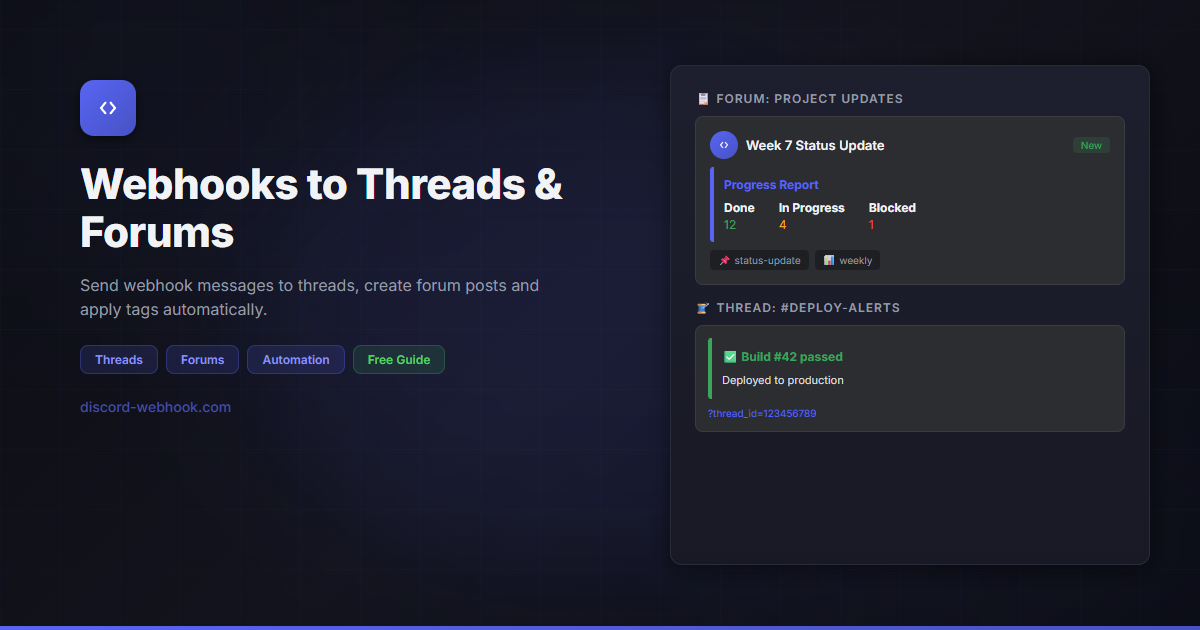Click the bar chart icon in the weekly tag

point(829,260)
